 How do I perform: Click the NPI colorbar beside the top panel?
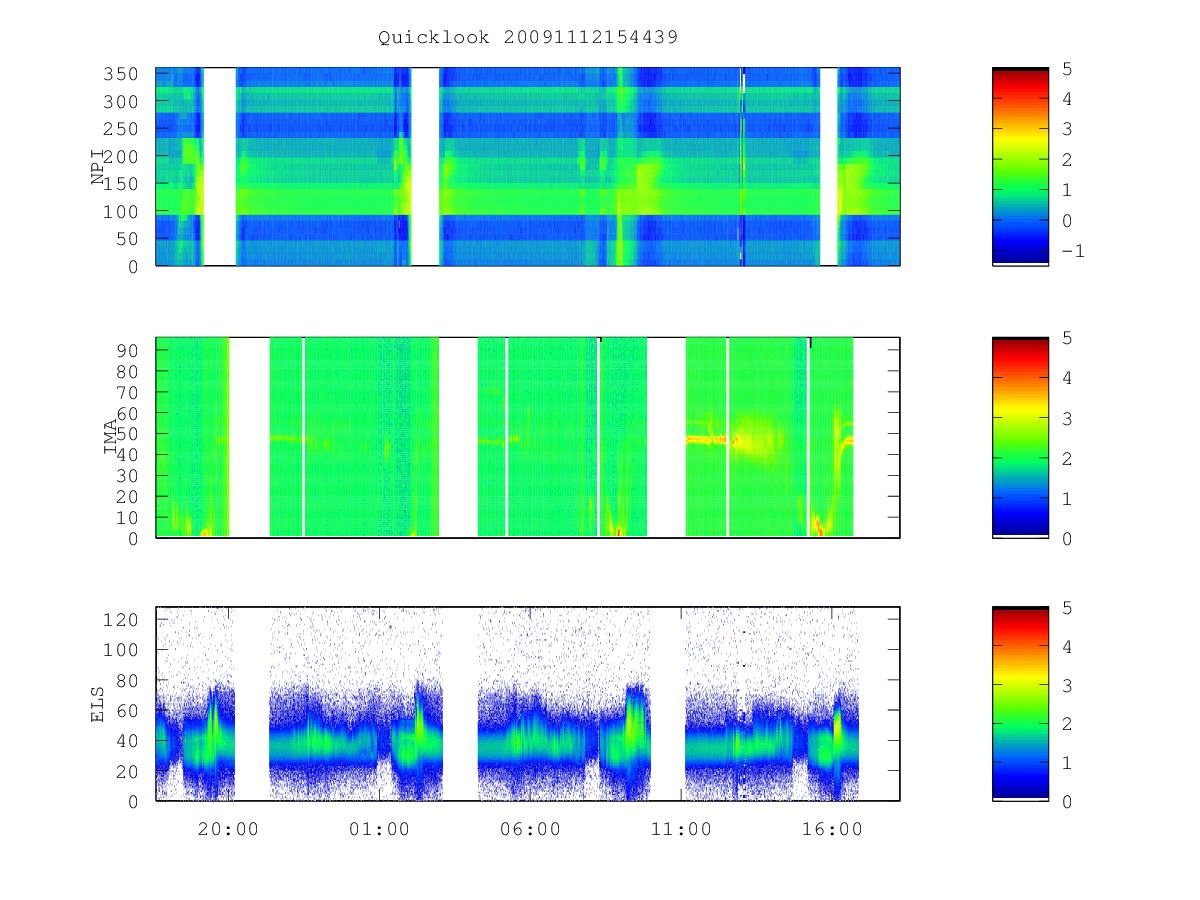pos(1020,167)
